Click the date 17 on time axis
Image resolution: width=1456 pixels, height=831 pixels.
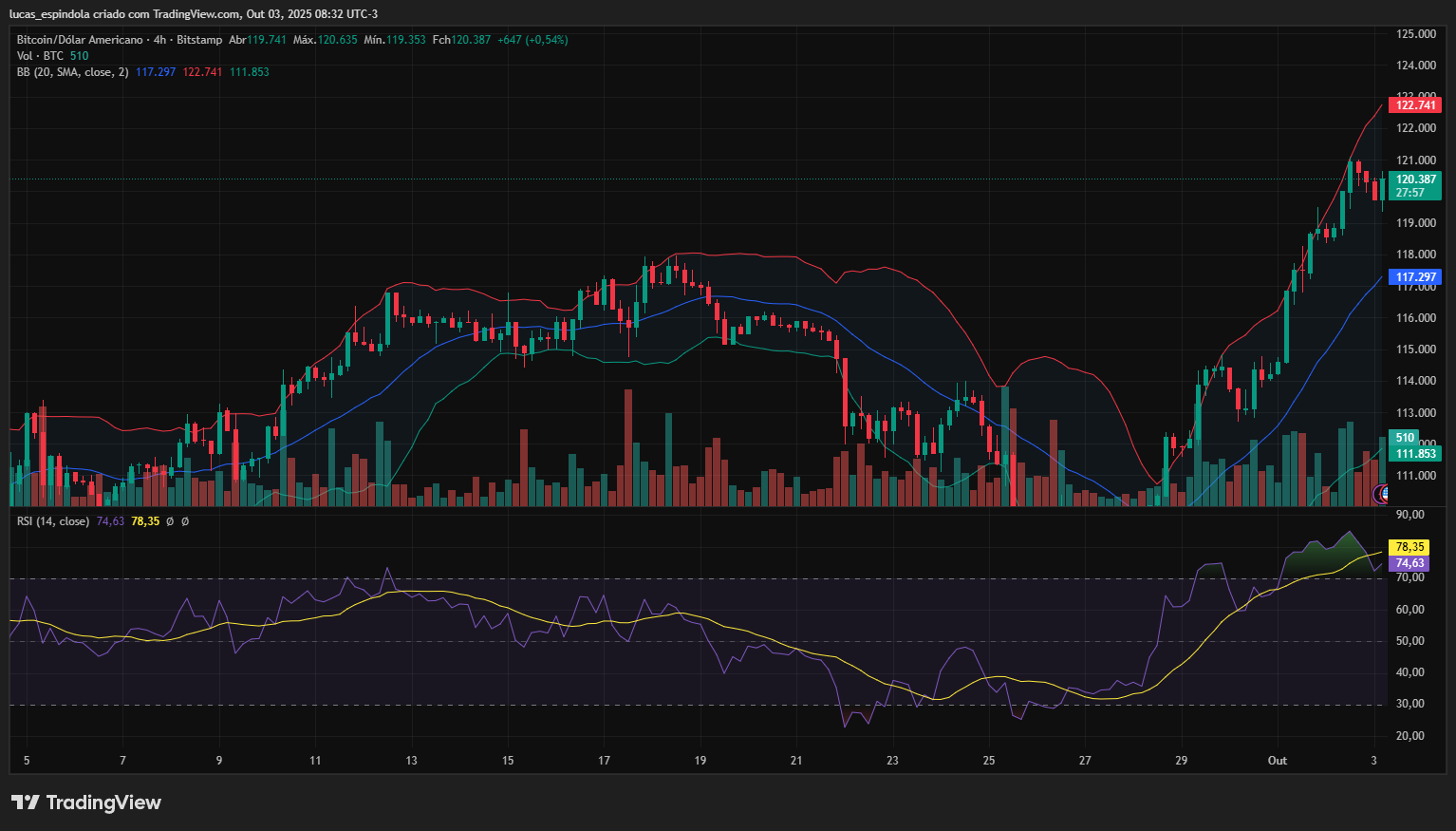point(604,761)
